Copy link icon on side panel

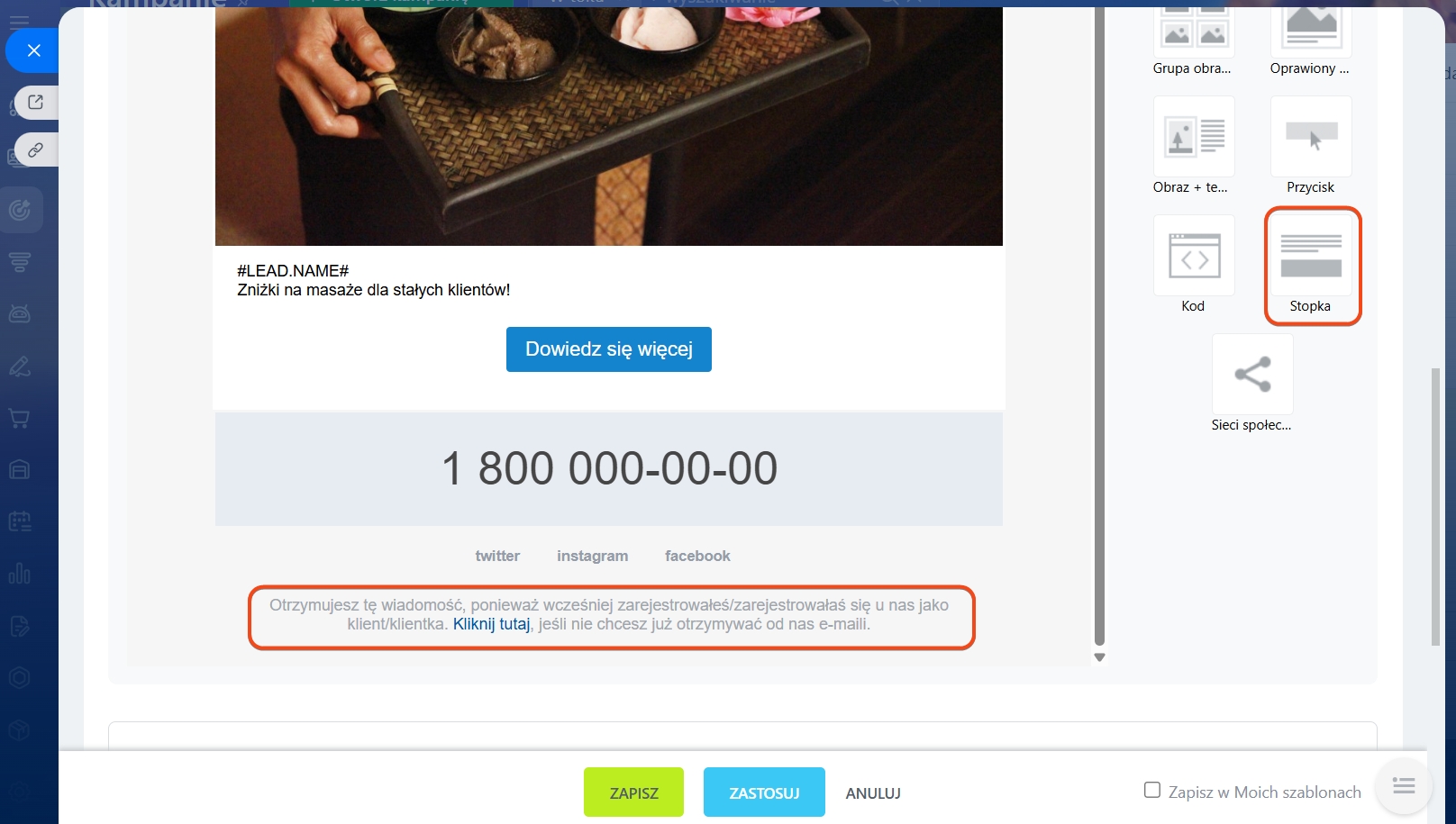(x=36, y=149)
